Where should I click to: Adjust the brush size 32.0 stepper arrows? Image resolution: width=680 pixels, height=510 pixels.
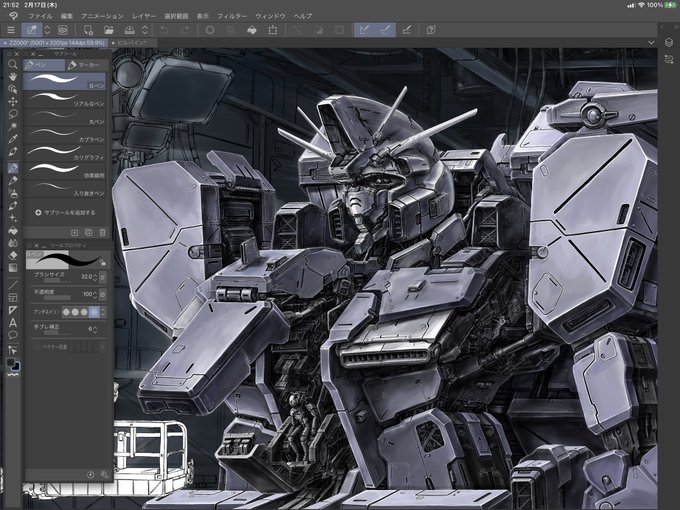coord(95,277)
